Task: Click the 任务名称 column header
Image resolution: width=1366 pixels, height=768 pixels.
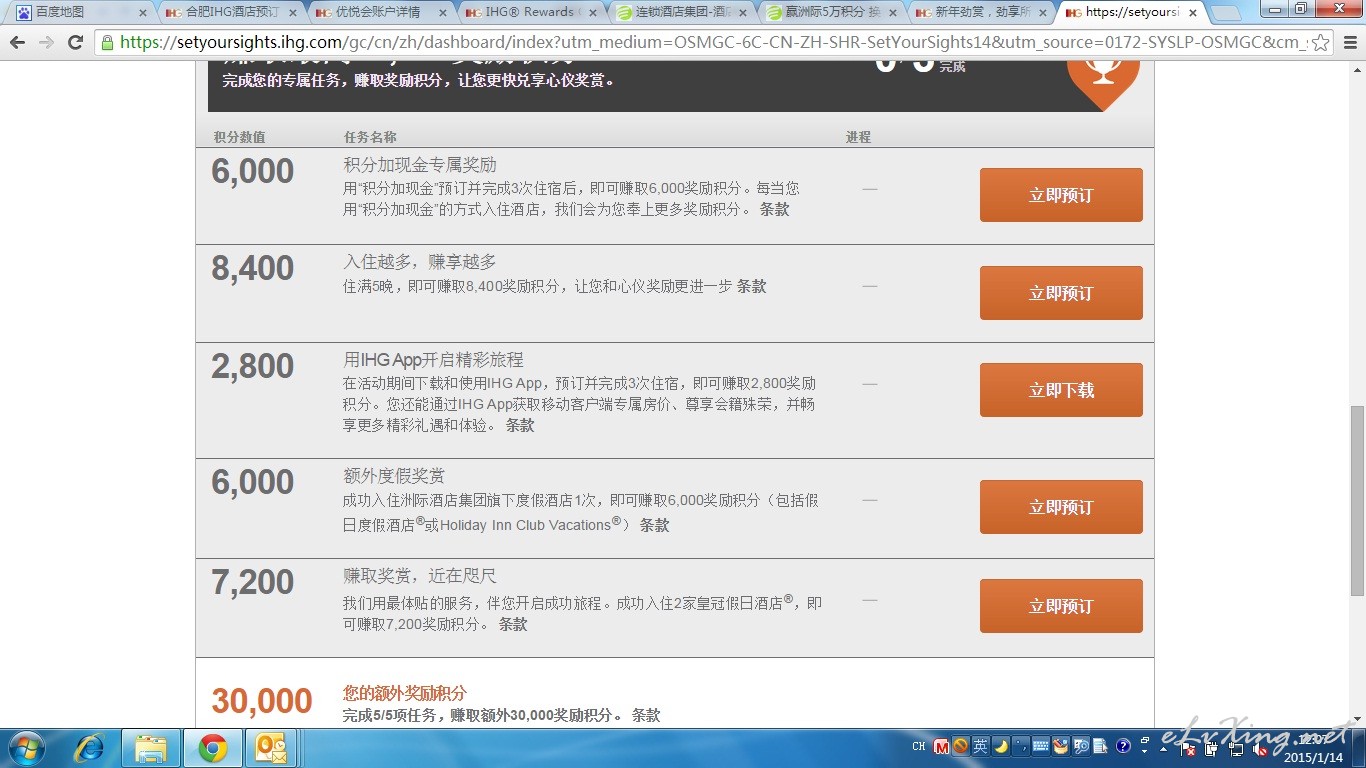Action: (x=371, y=137)
